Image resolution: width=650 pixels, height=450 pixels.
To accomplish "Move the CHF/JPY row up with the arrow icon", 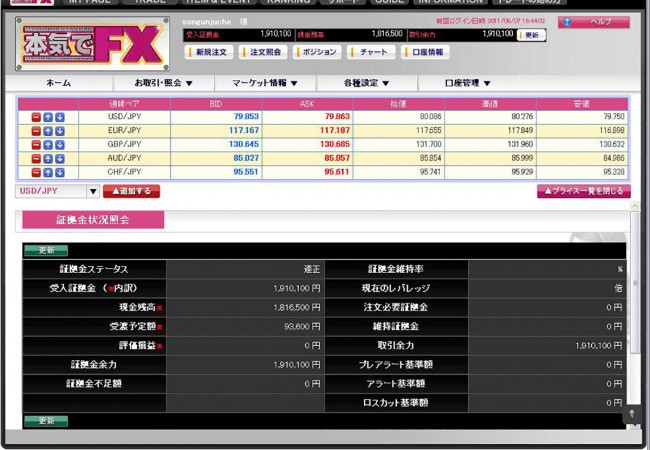I will (48, 171).
